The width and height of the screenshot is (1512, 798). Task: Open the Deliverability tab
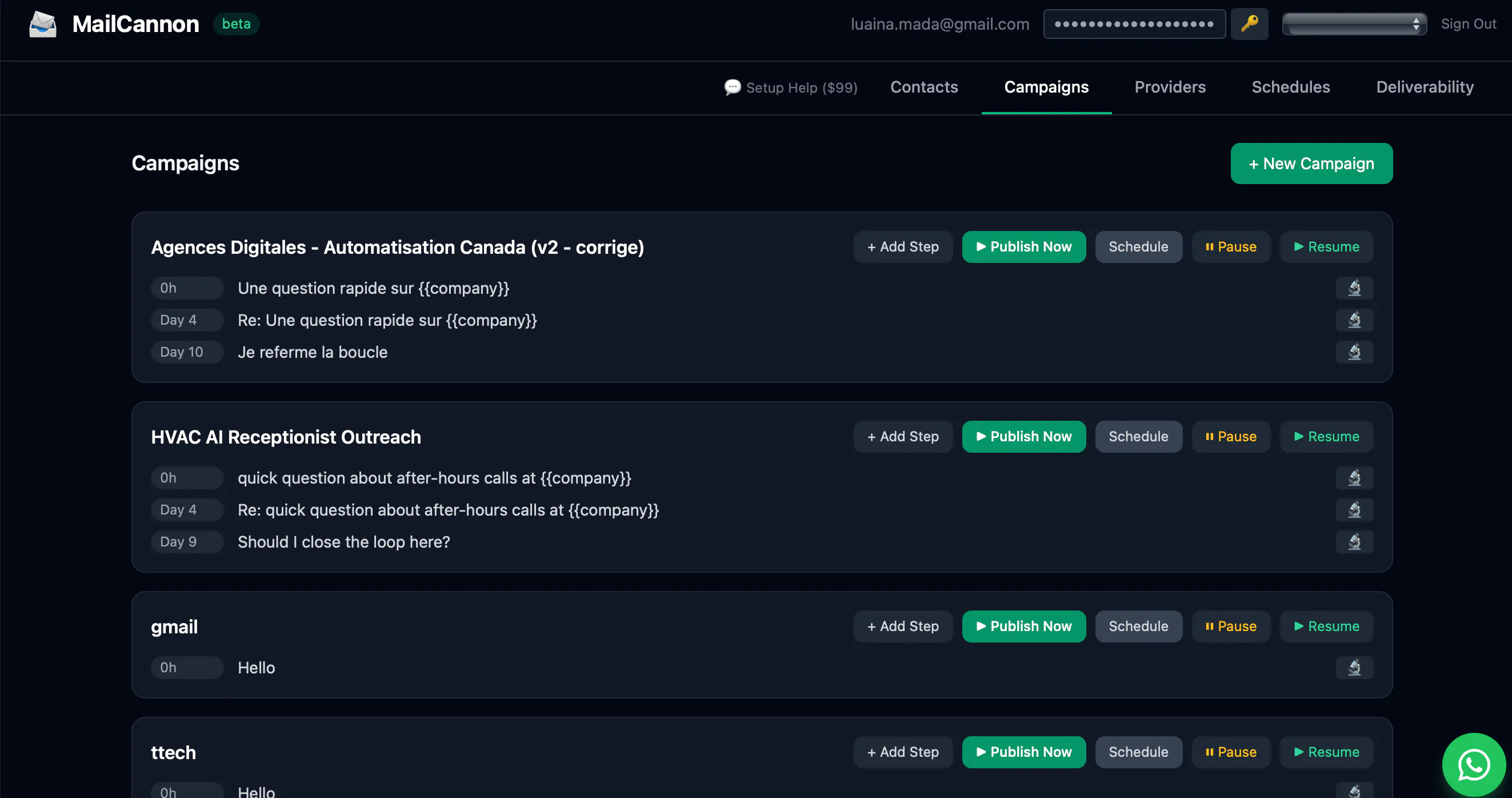(x=1425, y=87)
